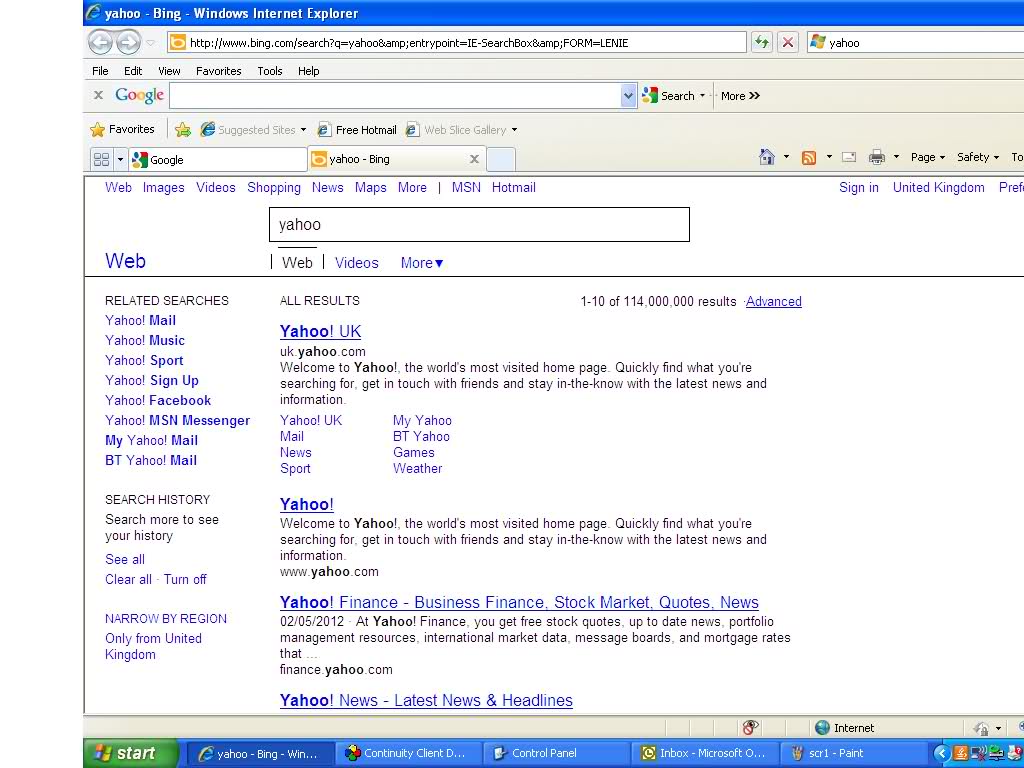The image size is (1024, 768).
Task: Click the Refresh page icon
Action: click(x=761, y=42)
